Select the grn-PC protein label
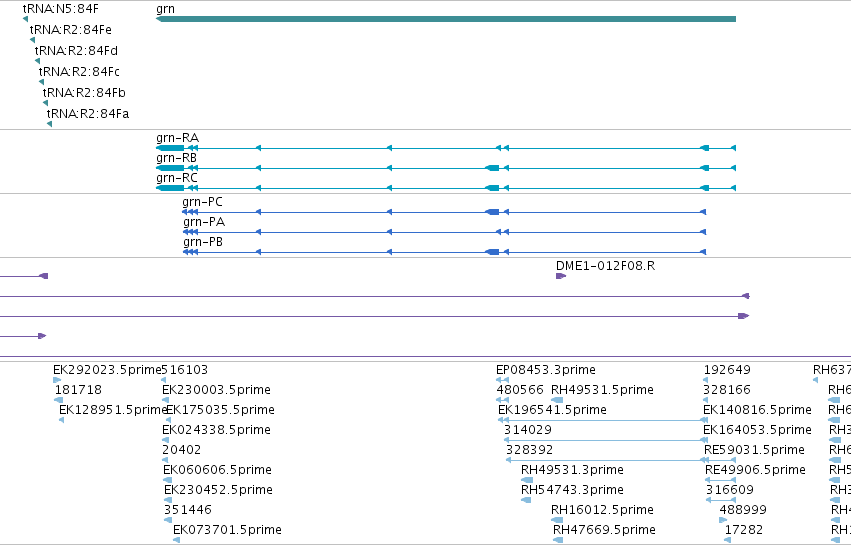The image size is (851, 545). (202, 202)
